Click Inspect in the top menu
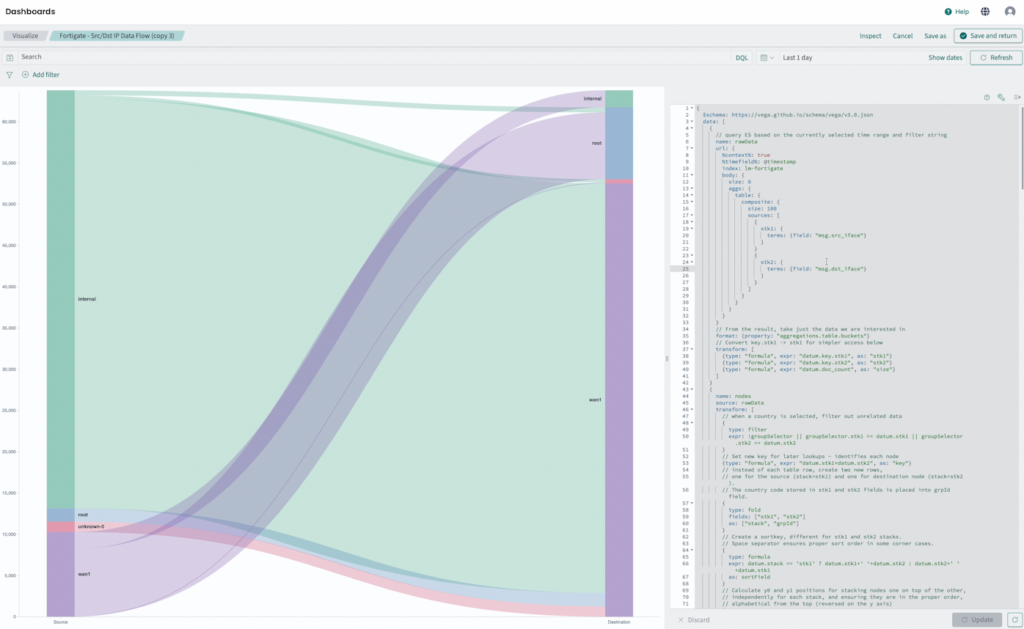Screen dimensions: 1024x629 [870, 36]
